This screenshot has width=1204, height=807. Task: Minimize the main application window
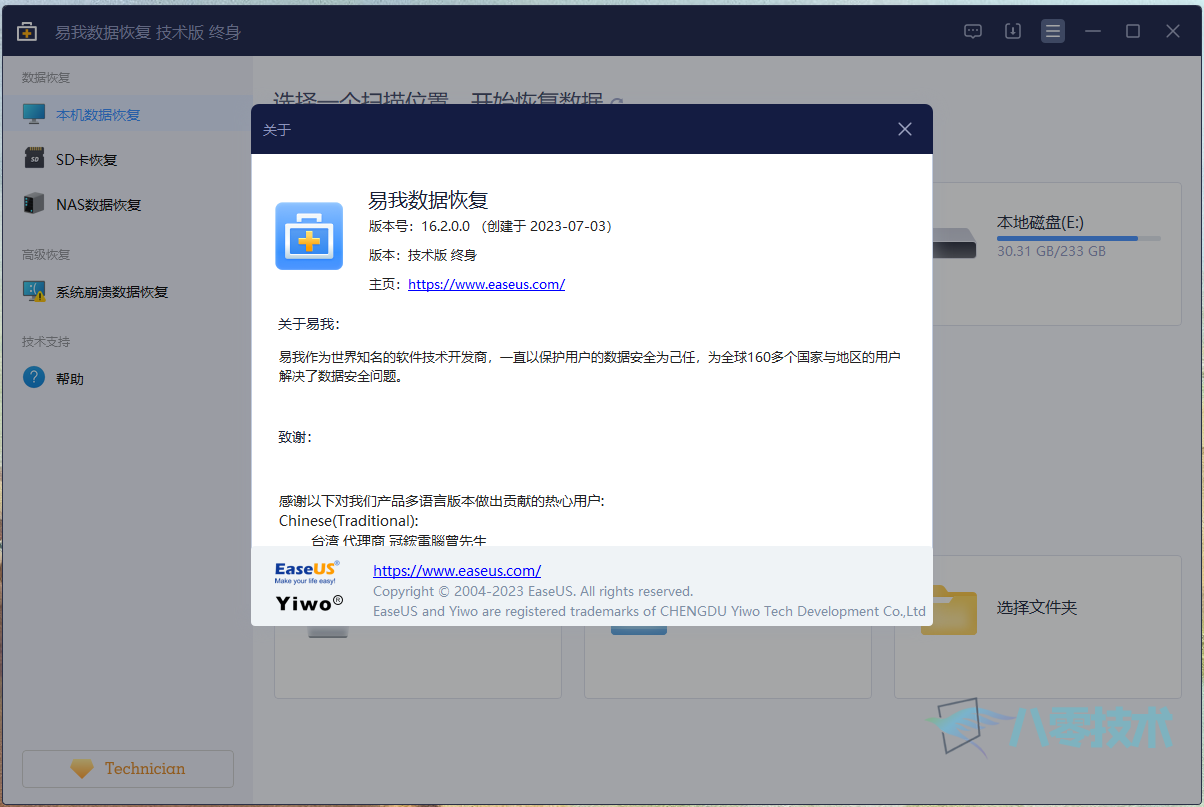[1093, 31]
